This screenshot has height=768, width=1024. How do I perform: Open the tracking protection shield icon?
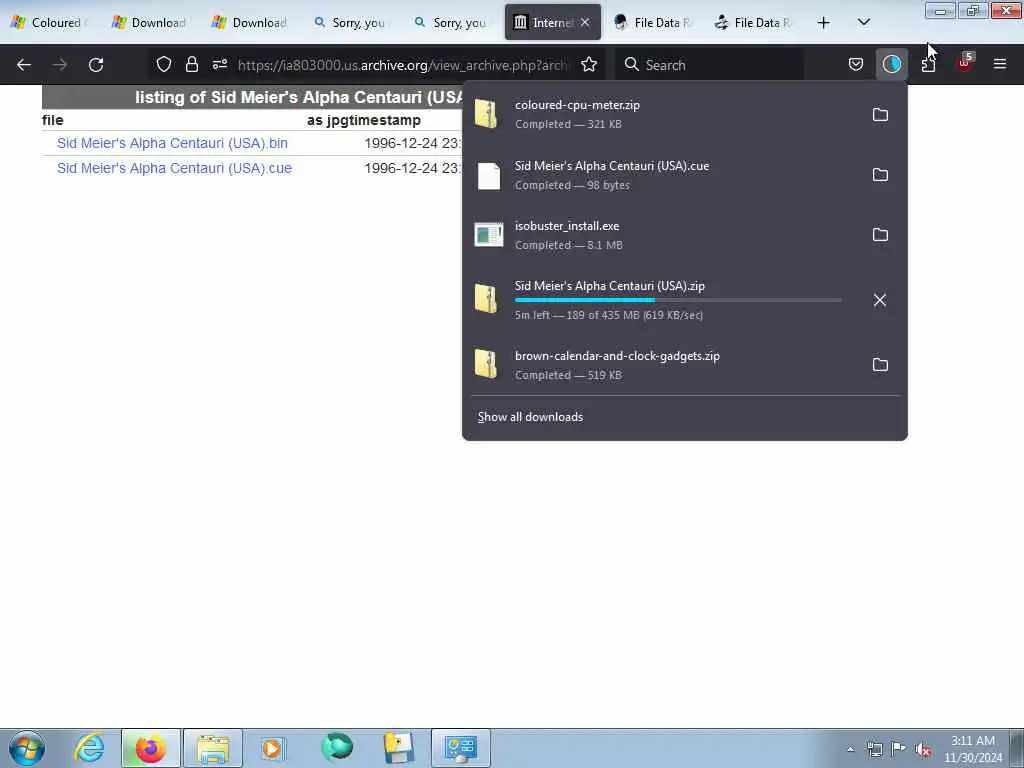[164, 64]
